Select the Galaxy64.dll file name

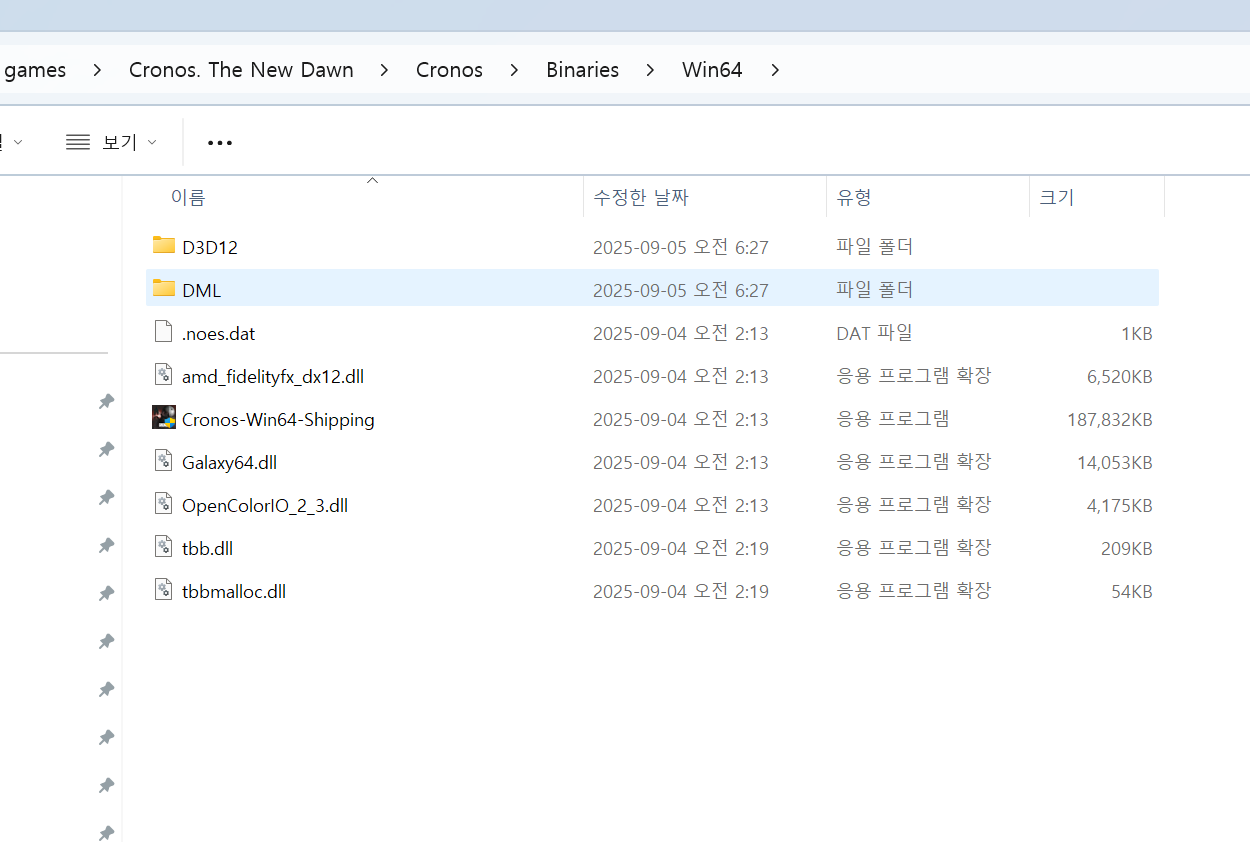point(229,462)
